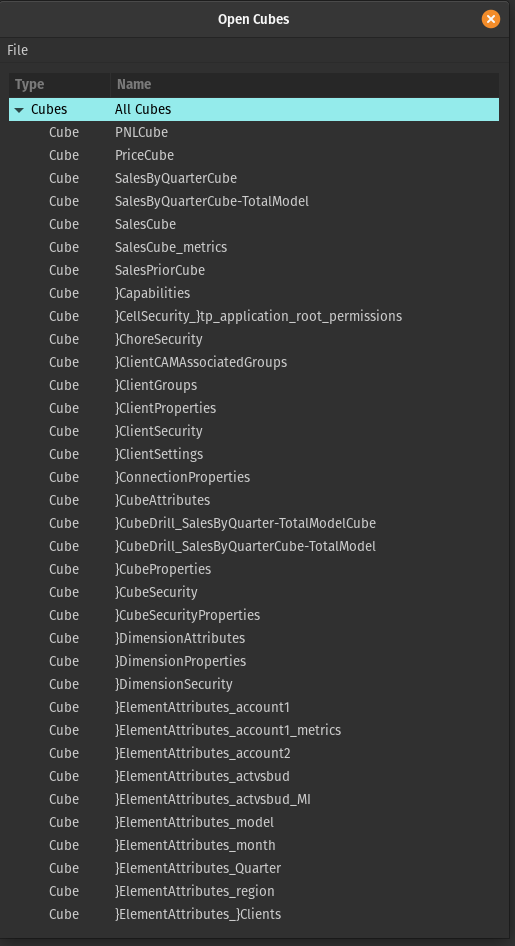Select the PriceCube entry
Image resolution: width=515 pixels, height=946 pixels.
coord(254,155)
